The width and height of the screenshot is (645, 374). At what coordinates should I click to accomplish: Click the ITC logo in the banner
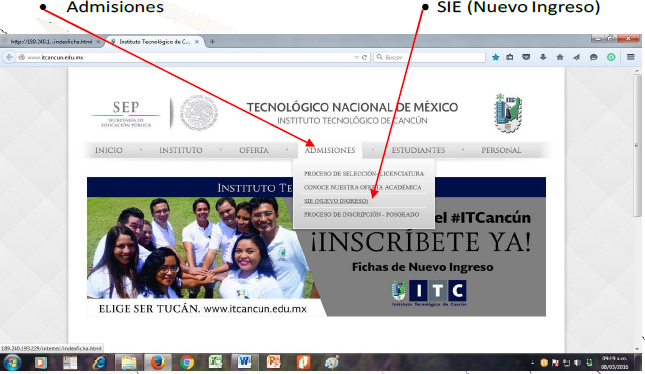click(429, 293)
